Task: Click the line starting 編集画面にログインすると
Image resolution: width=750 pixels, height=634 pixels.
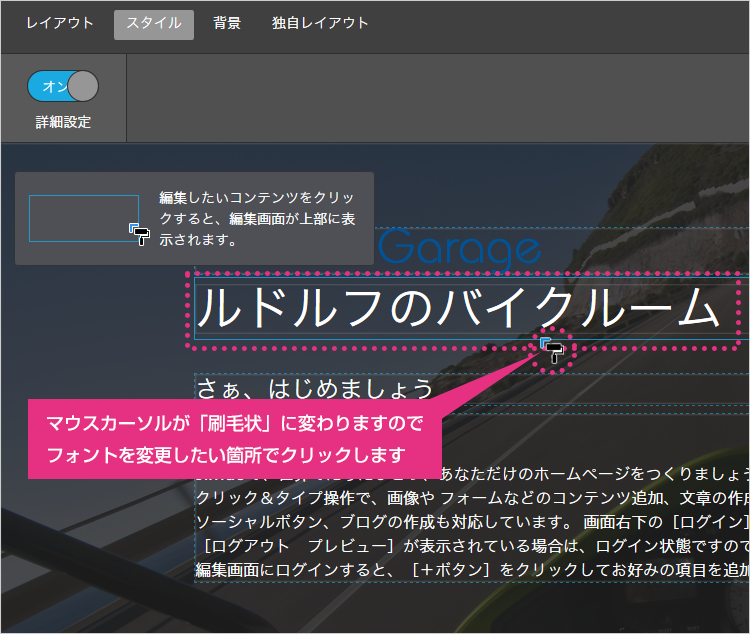Action: 473,569
